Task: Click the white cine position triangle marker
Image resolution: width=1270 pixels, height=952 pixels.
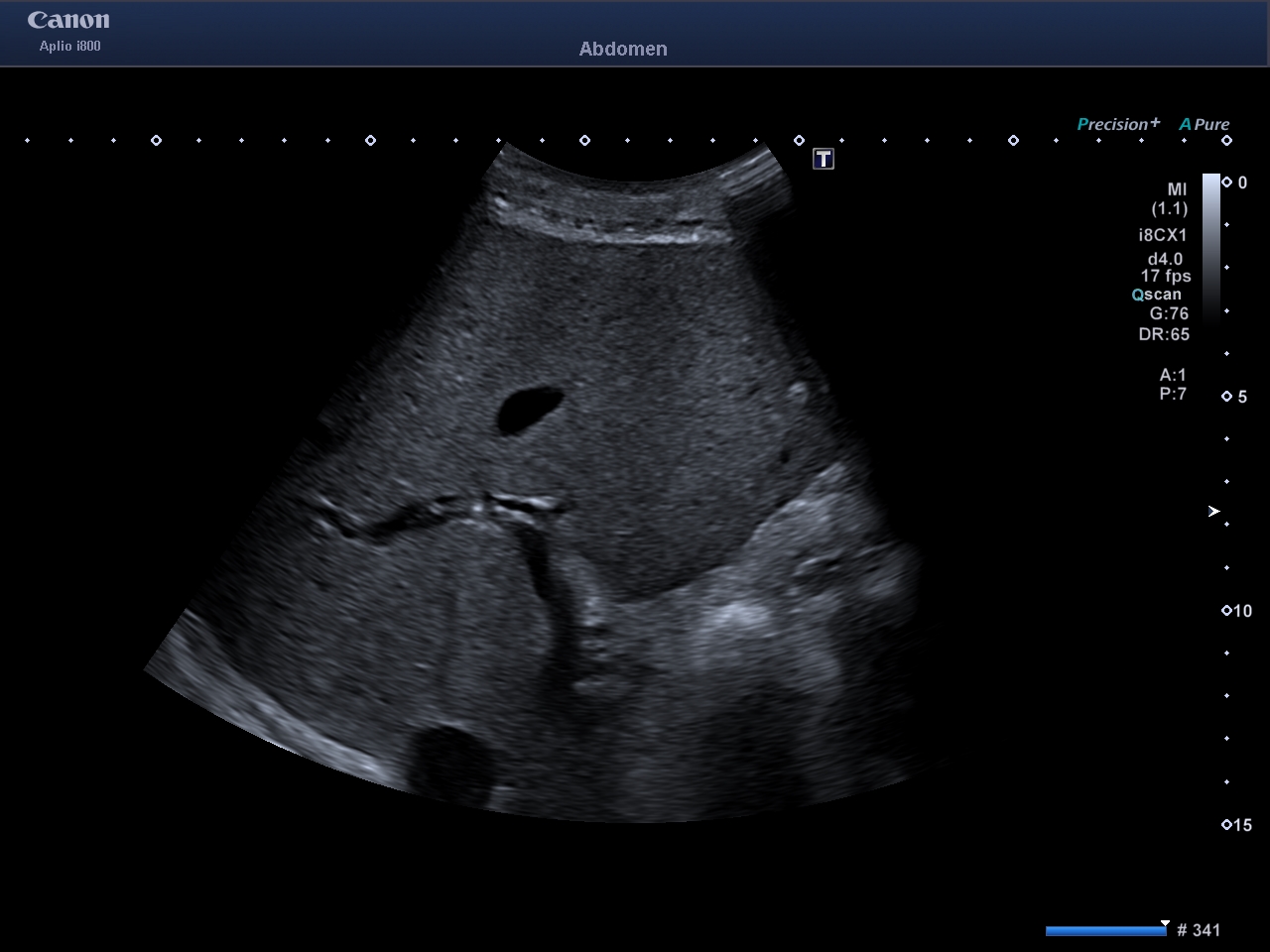Action: (1165, 922)
